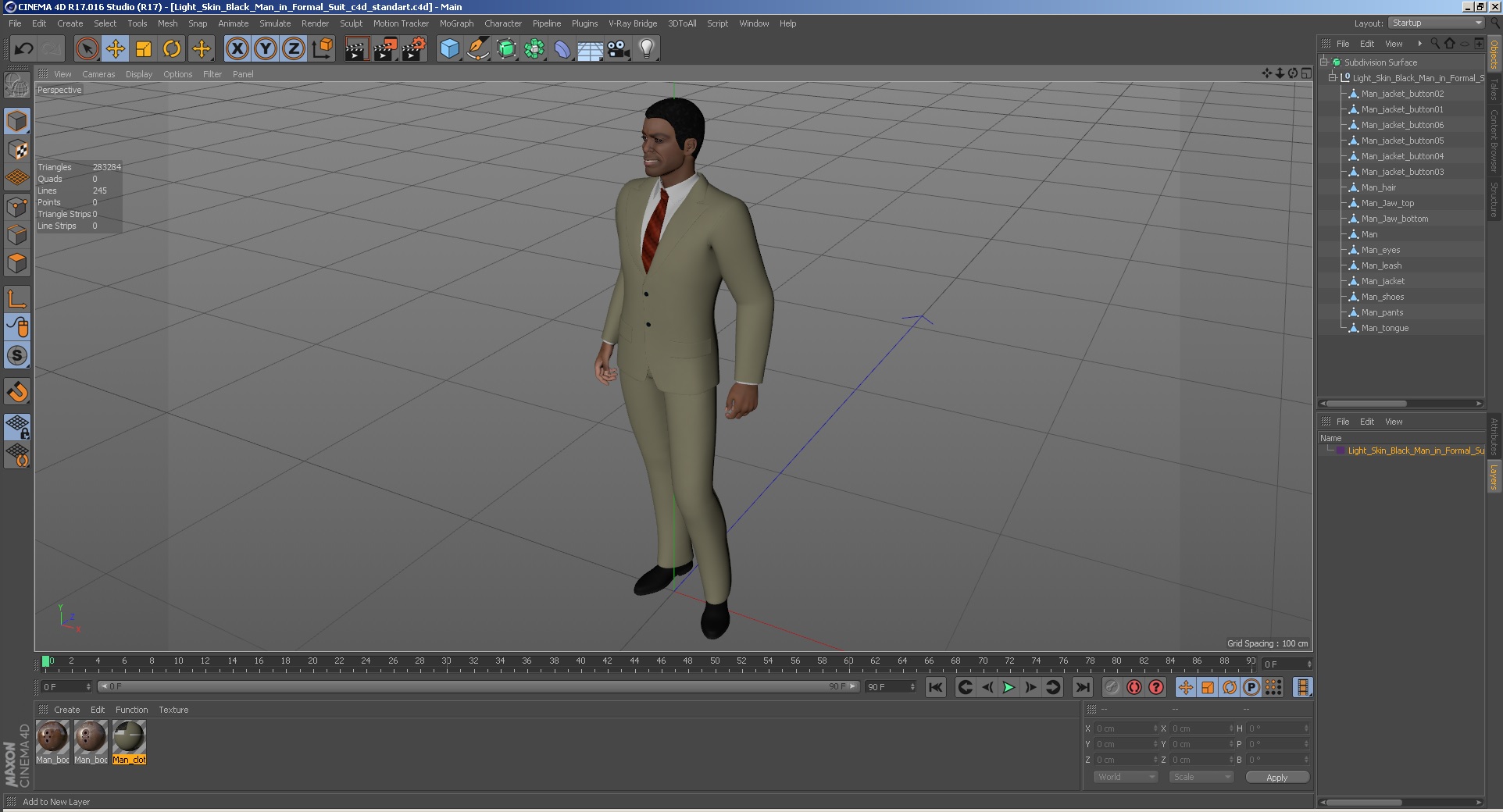The height and width of the screenshot is (812, 1503).
Task: Add a Subdivision Surface generator icon
Action: (506, 49)
